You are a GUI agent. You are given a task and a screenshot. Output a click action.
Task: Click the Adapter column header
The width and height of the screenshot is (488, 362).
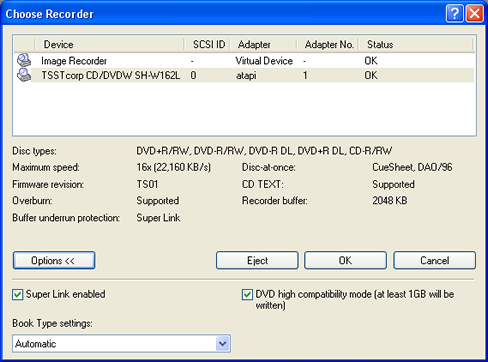263,44
